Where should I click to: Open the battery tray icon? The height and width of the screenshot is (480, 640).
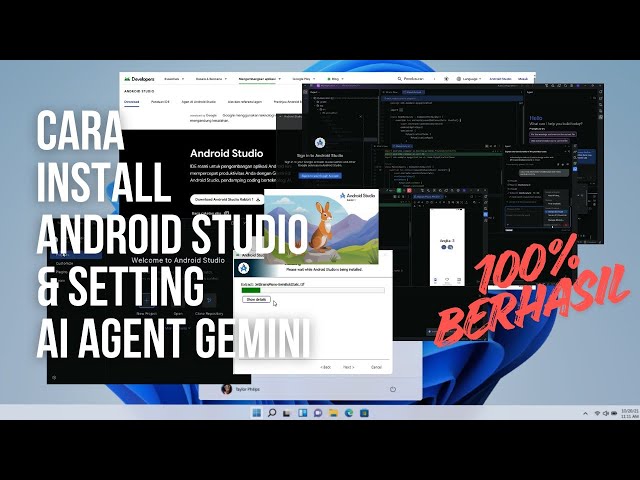[x=614, y=413]
